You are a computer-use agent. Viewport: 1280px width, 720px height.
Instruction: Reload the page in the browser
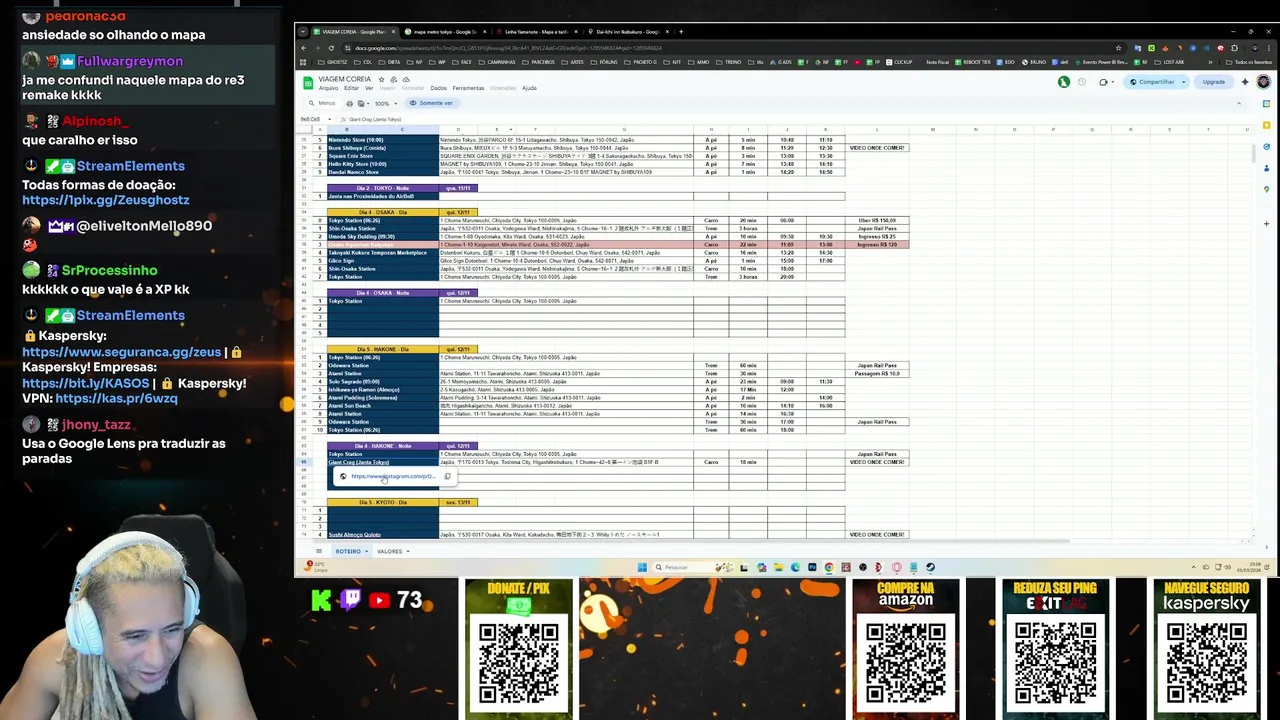[330, 47]
